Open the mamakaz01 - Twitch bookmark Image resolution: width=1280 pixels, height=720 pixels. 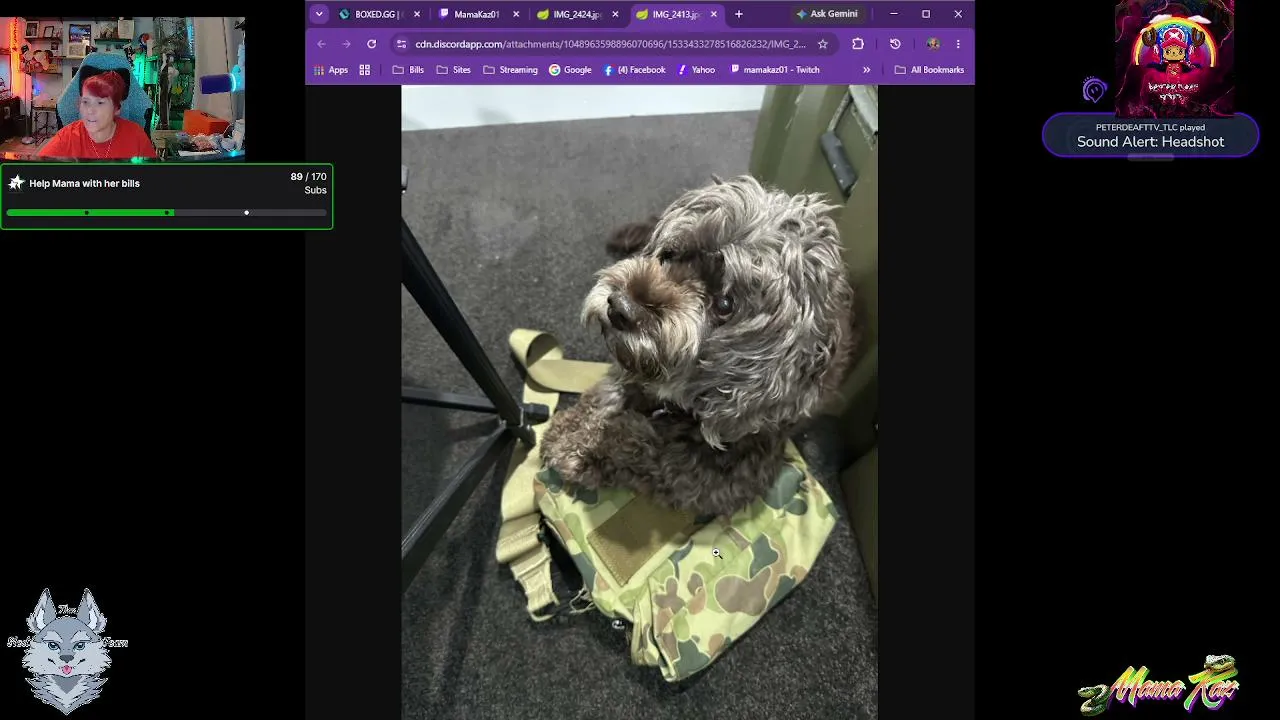pyautogui.click(x=775, y=70)
